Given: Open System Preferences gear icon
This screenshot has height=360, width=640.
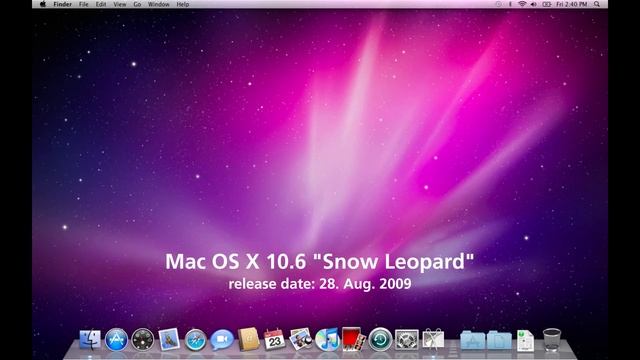Looking at the screenshot, I should pos(407,340).
